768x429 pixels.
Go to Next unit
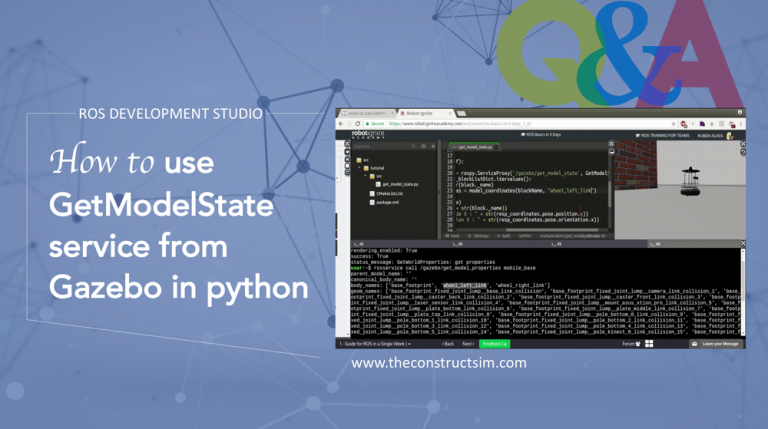(468, 344)
